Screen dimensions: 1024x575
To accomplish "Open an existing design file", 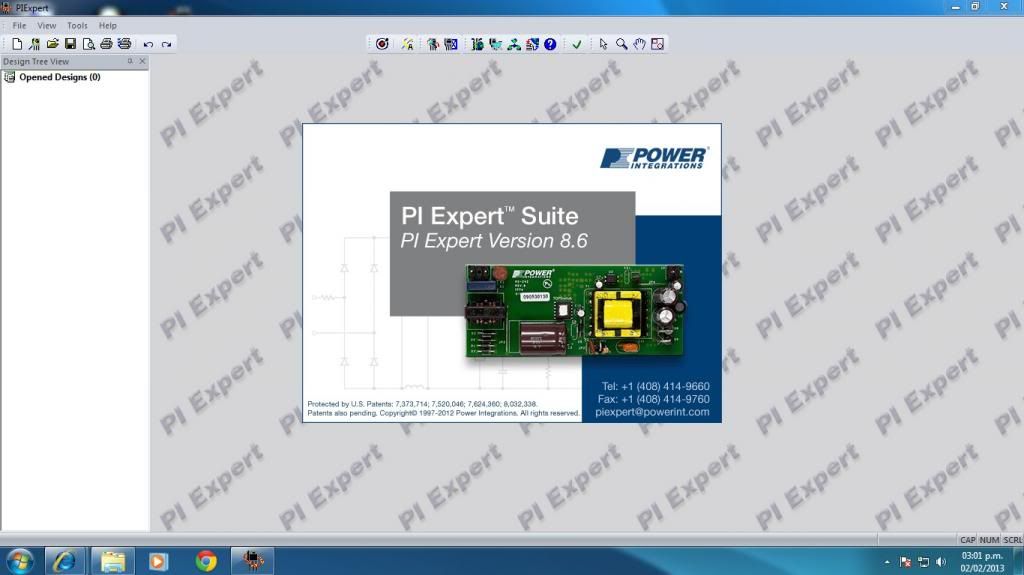I will (52, 44).
